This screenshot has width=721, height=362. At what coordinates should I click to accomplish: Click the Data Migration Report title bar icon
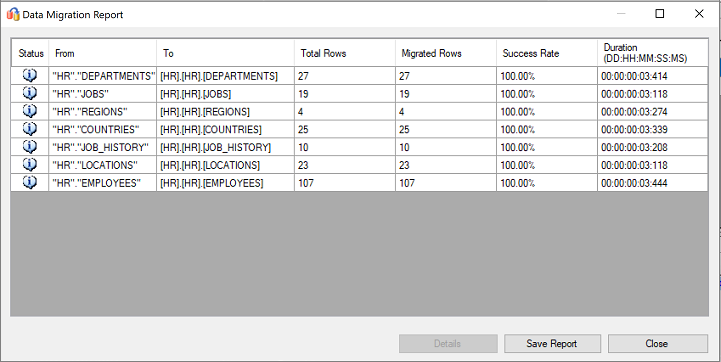tap(13, 14)
